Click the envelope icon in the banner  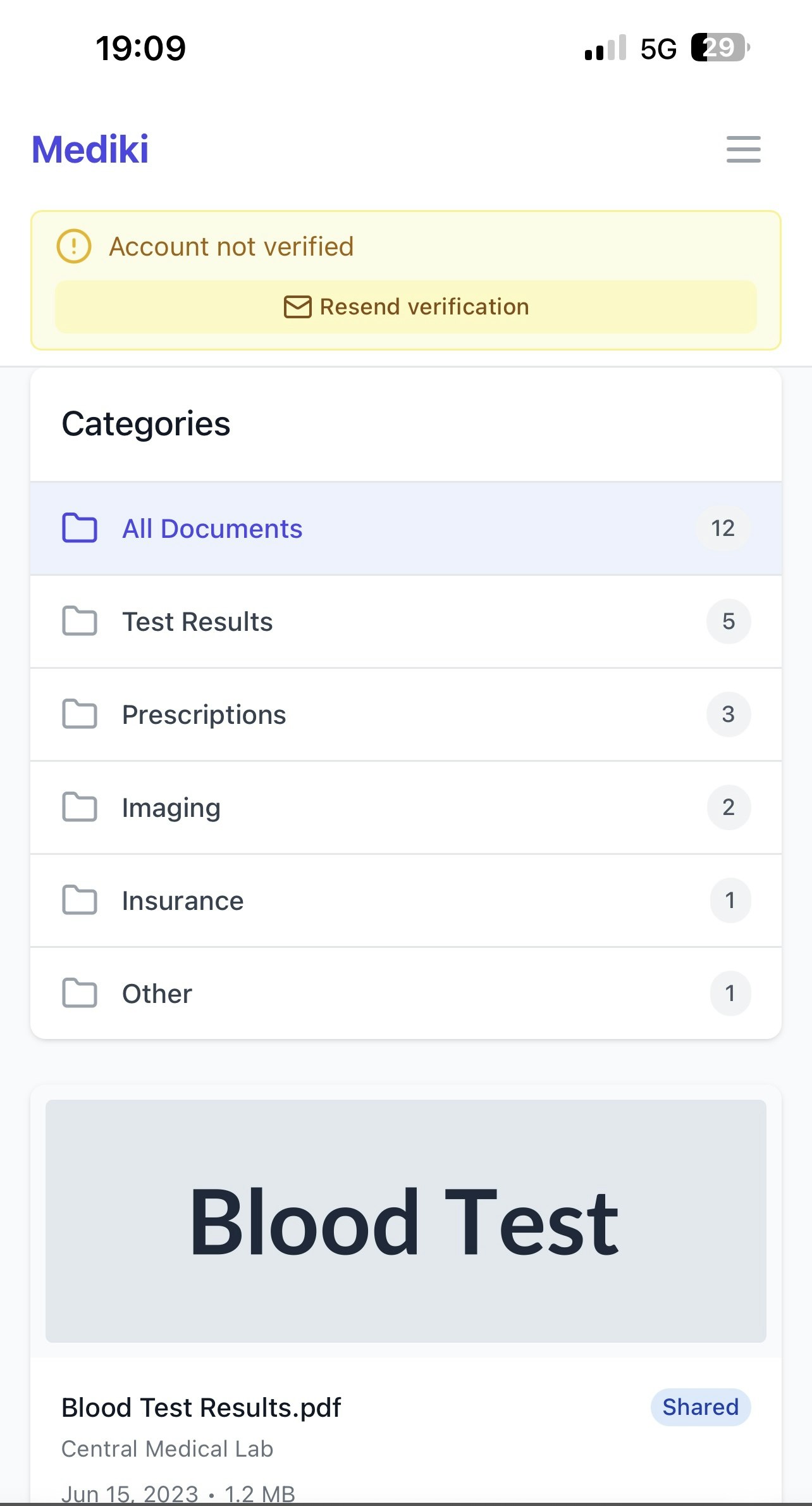click(x=297, y=307)
